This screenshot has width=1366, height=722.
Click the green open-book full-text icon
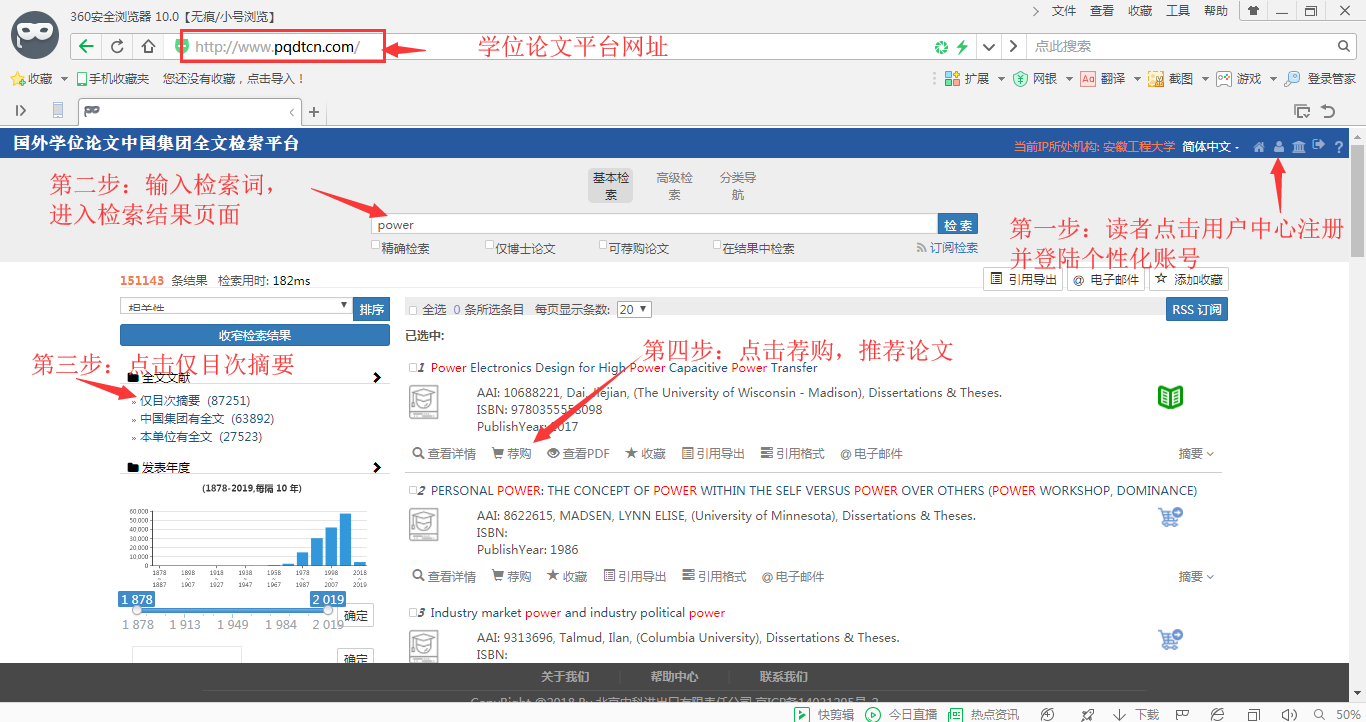tap(1169, 397)
